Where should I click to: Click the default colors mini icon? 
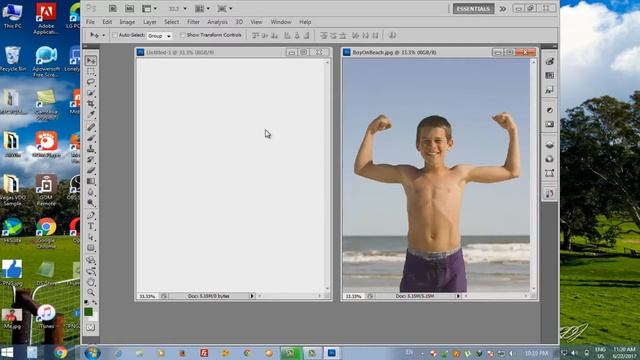[86, 302]
